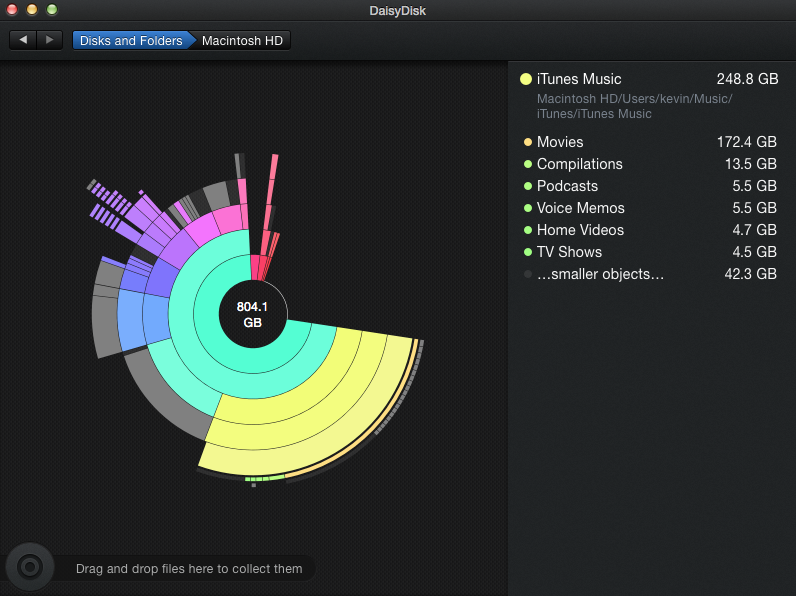Screen dimensions: 796x596
Task: Click the gray smaller objects dot
Action: tap(528, 274)
